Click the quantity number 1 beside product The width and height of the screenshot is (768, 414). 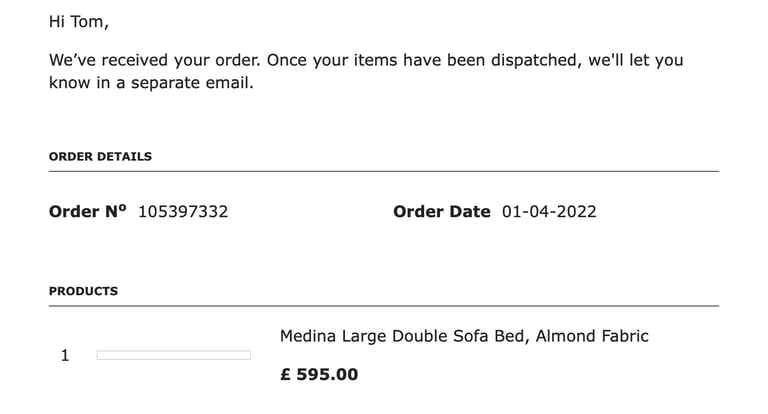click(65, 356)
